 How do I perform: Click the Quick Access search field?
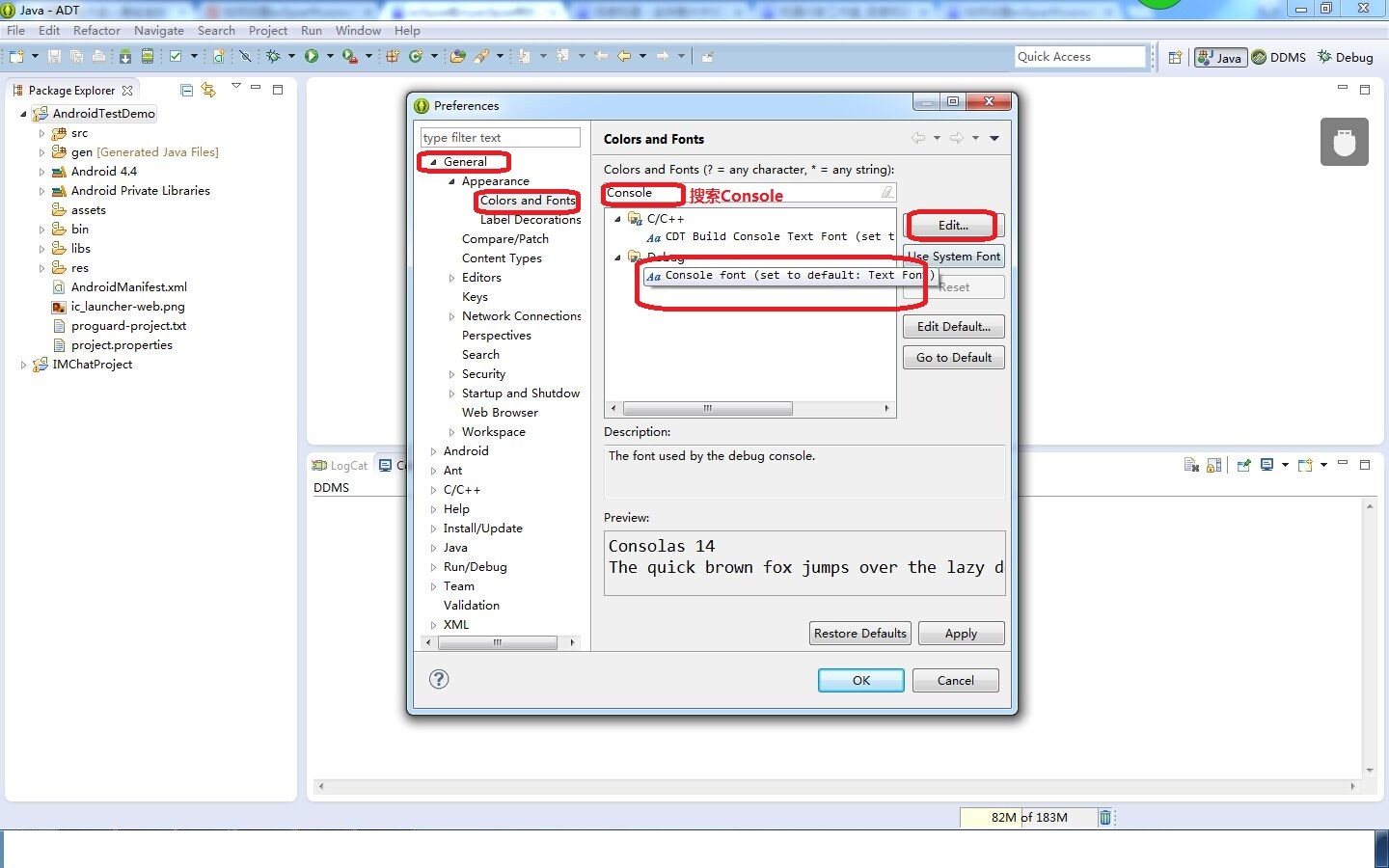[1080, 57]
